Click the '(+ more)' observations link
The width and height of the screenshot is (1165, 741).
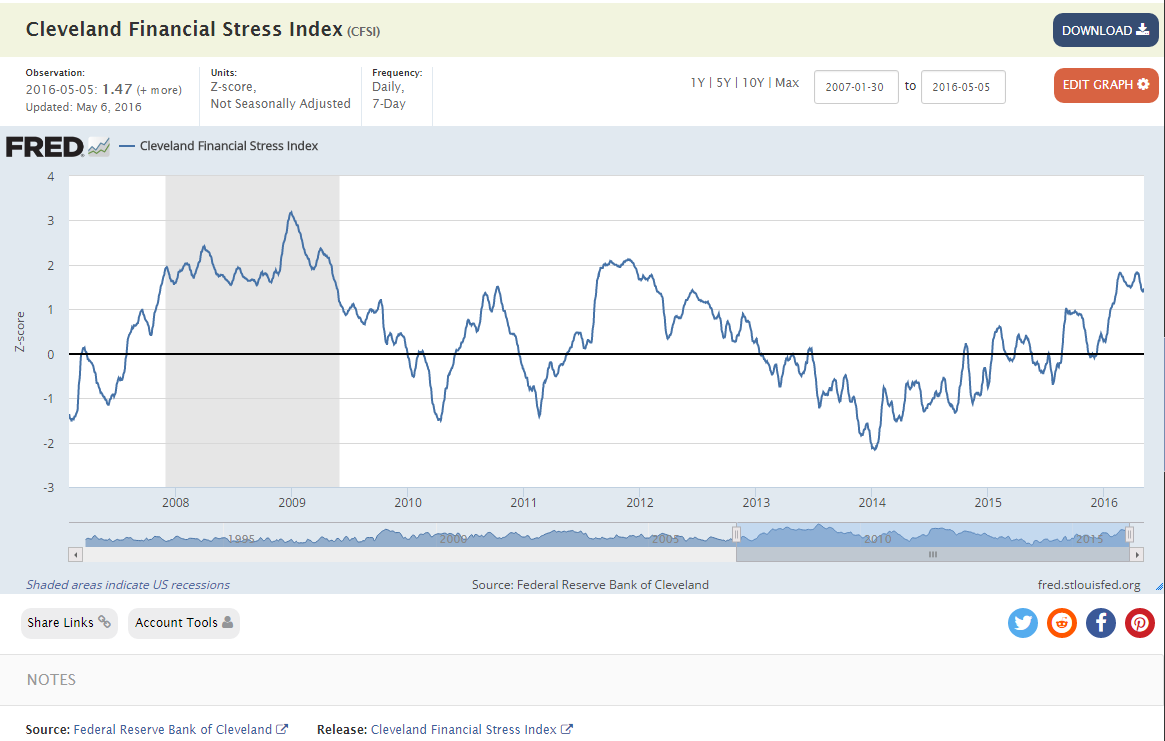click(x=159, y=90)
